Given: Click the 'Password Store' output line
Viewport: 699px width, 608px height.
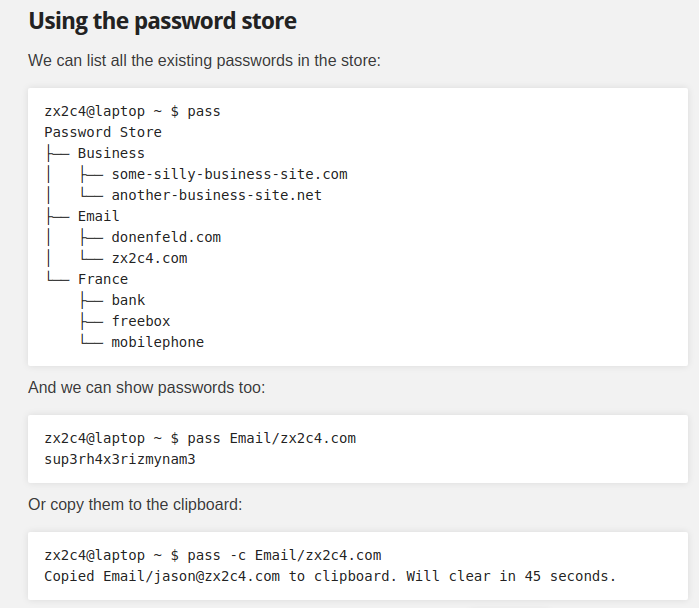Looking at the screenshot, I should point(103,132).
